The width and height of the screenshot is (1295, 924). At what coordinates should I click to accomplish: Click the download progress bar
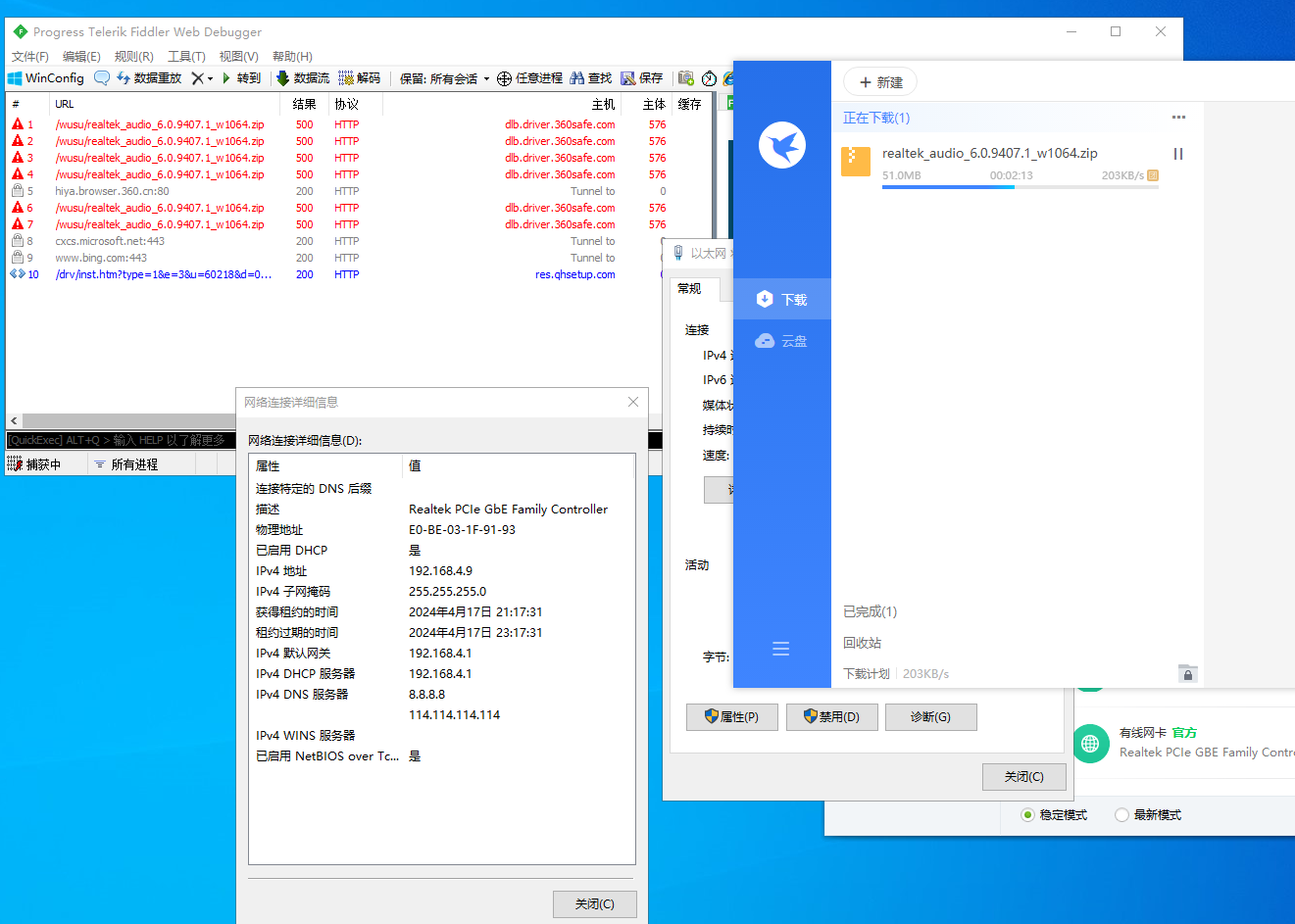tap(1021, 187)
